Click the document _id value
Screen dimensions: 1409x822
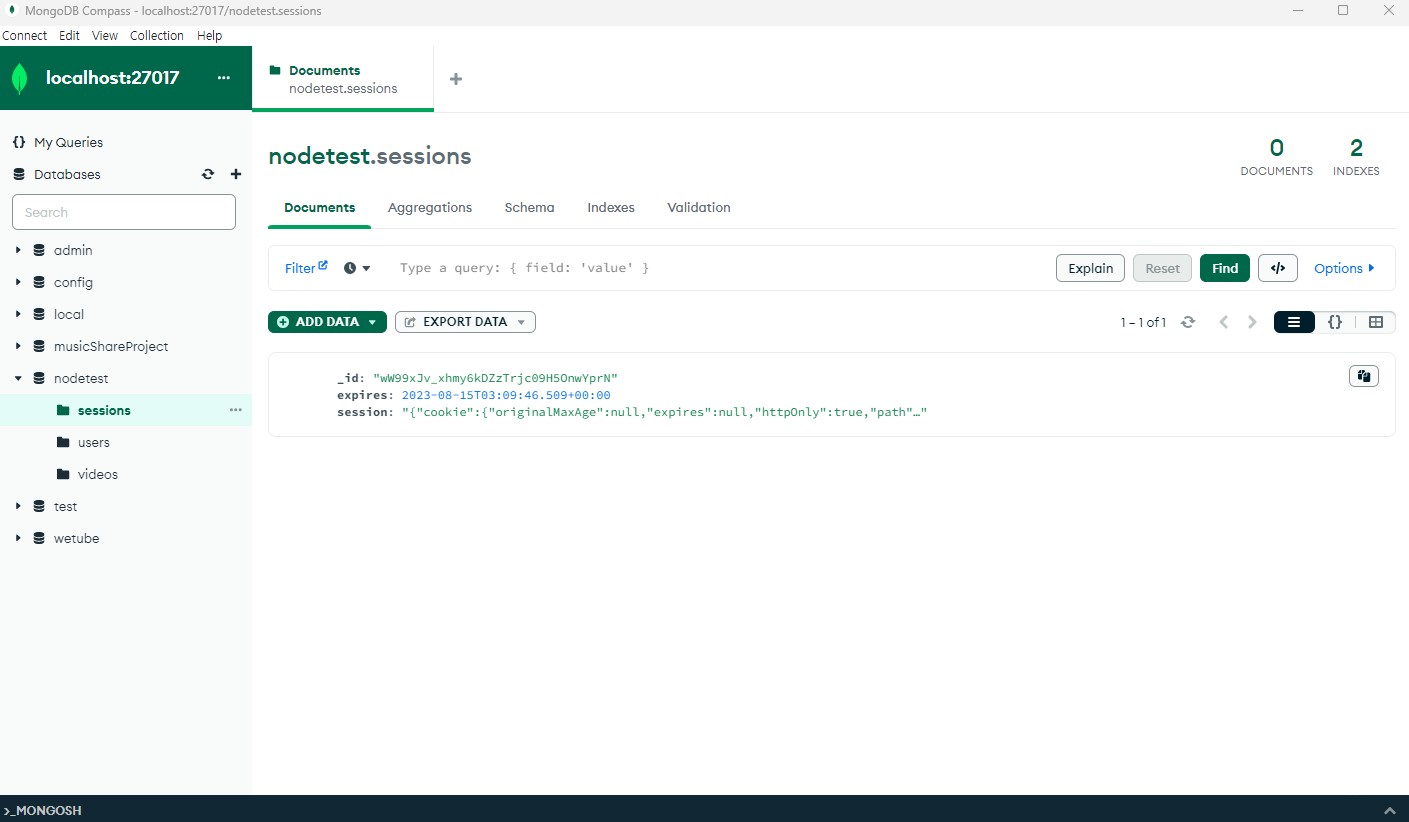click(x=495, y=378)
